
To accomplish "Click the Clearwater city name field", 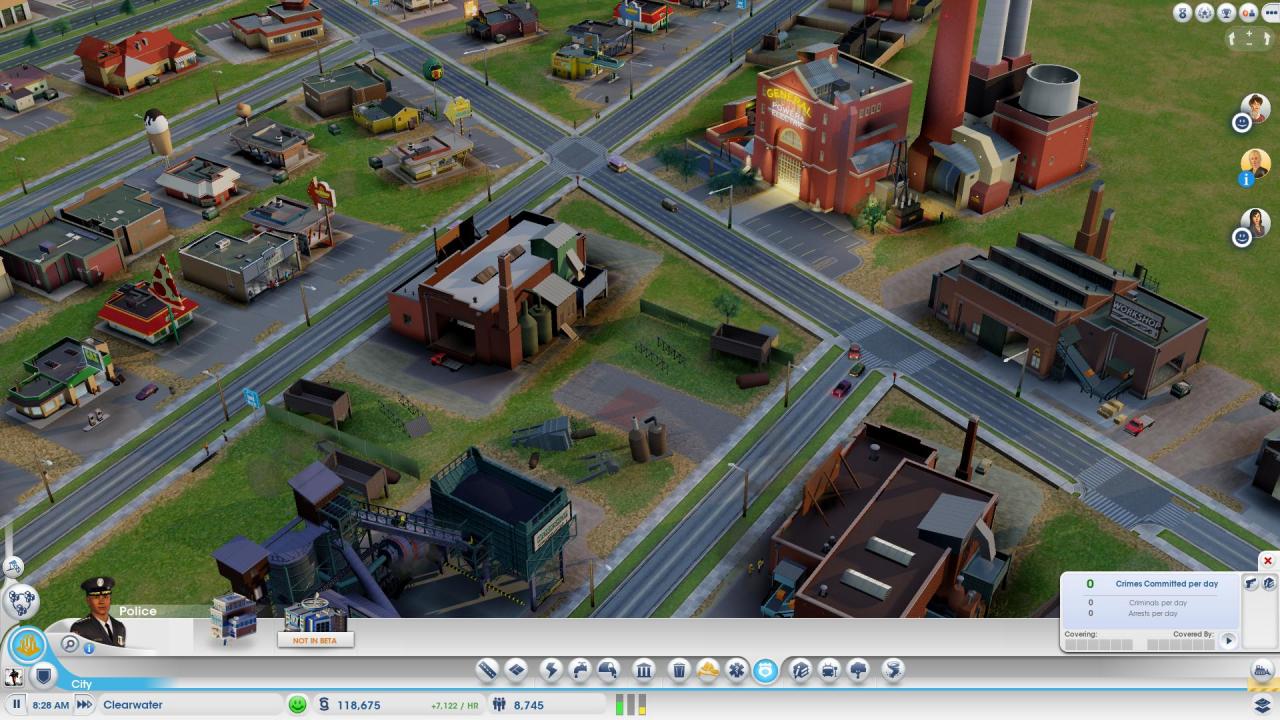I will click(190, 705).
